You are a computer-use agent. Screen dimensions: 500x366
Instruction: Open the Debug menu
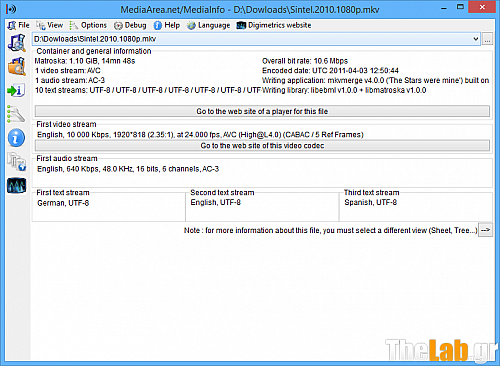[x=130, y=25]
